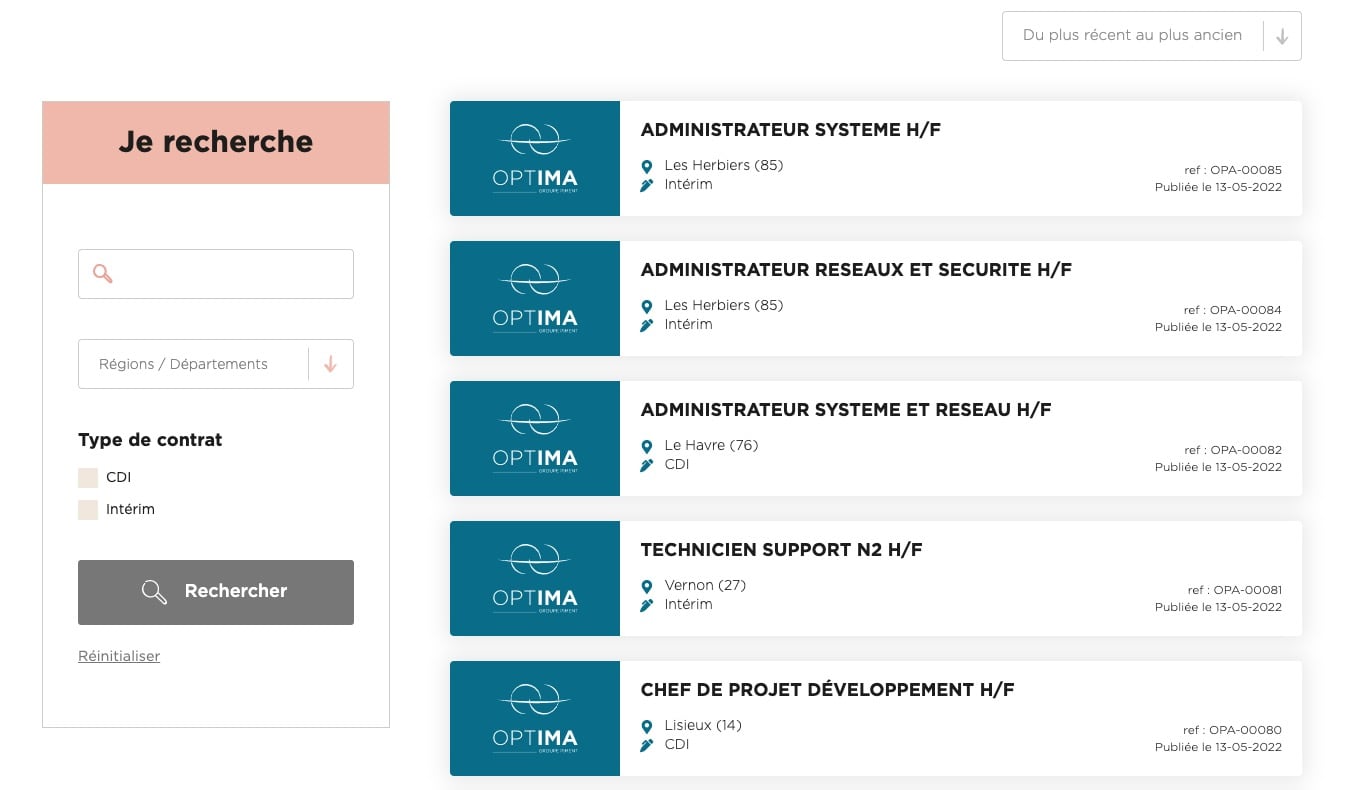Click 'CDI' contract text on Le Havre card

pyautogui.click(x=677, y=464)
